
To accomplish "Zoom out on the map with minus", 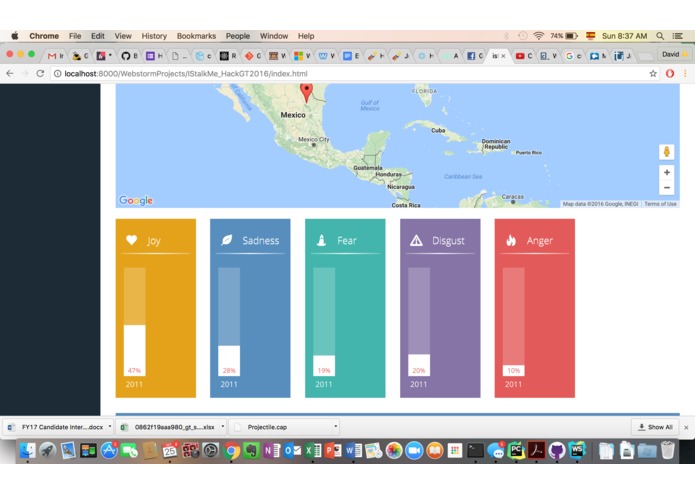I will click(666, 187).
